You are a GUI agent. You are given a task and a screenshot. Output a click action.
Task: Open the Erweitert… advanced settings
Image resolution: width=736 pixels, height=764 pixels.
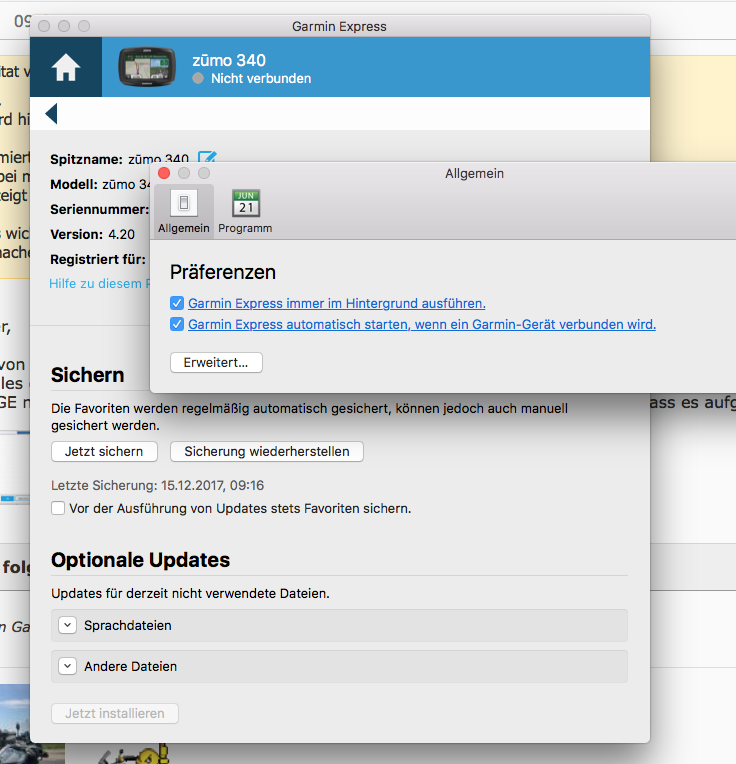pyautogui.click(x=216, y=362)
